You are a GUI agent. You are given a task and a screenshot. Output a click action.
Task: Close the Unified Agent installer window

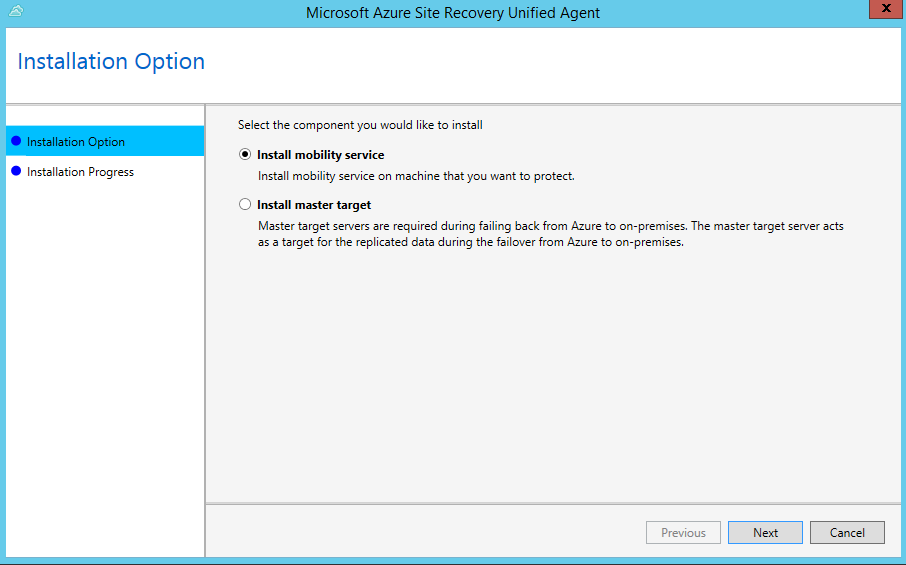pos(886,9)
